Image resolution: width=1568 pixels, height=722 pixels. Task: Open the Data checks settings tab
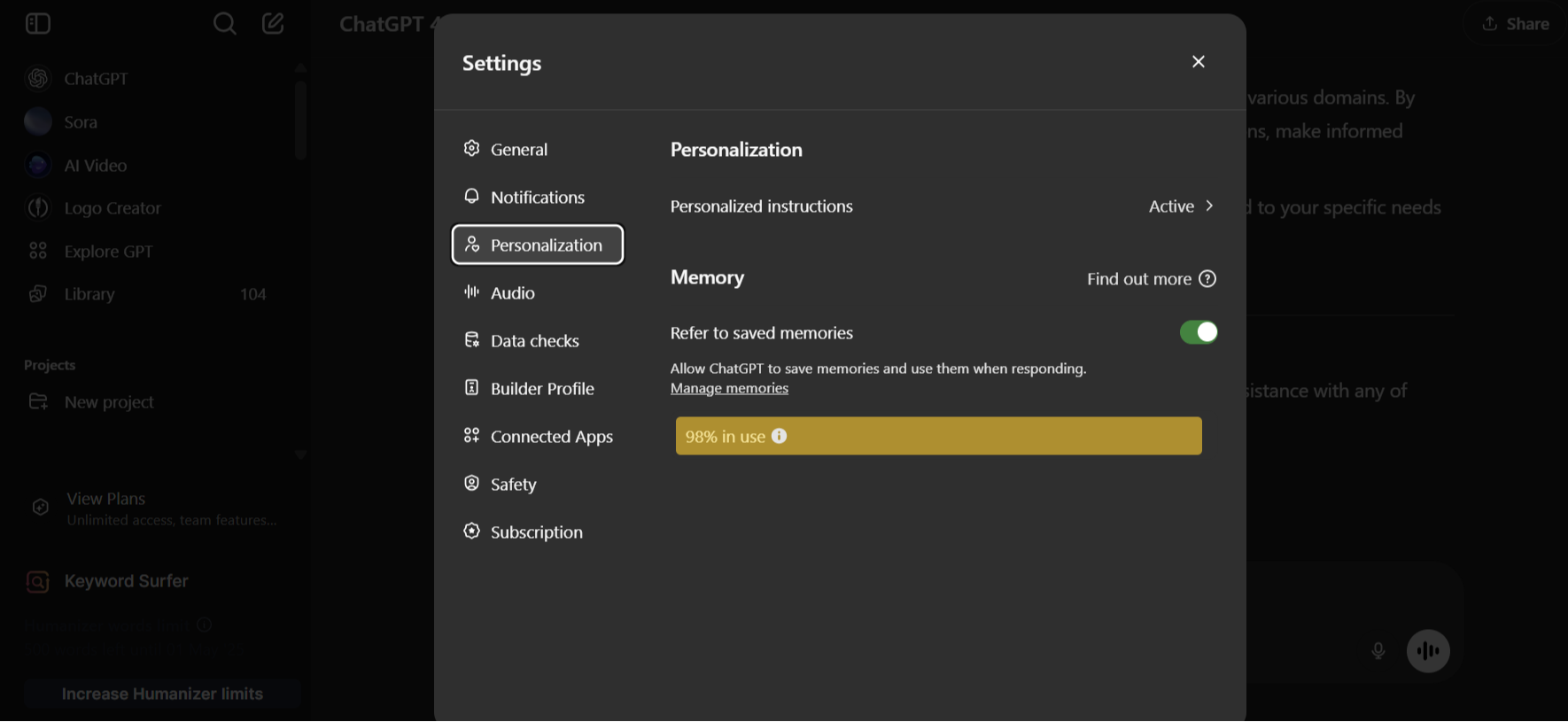coord(538,340)
